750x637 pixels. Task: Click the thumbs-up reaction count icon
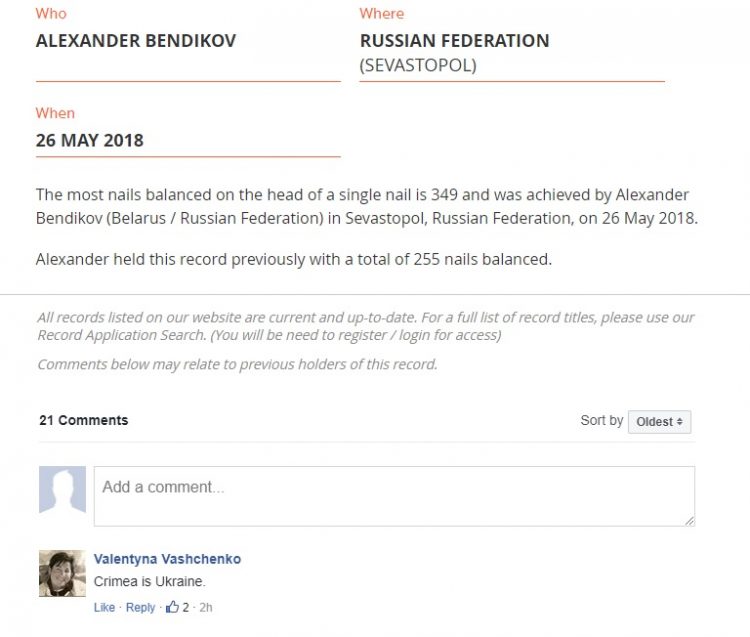pyautogui.click(x=172, y=607)
